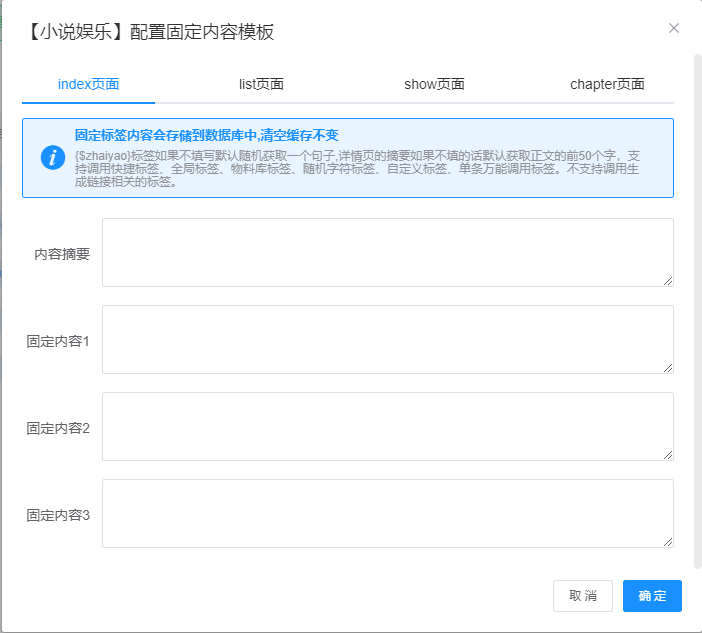Click the dialog's vertical scrollbar

[698, 311]
